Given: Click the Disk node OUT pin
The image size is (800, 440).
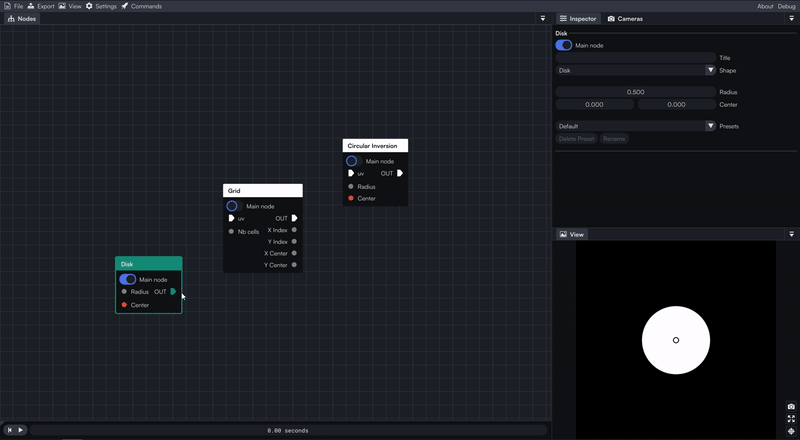Looking at the screenshot, I should click(173, 291).
